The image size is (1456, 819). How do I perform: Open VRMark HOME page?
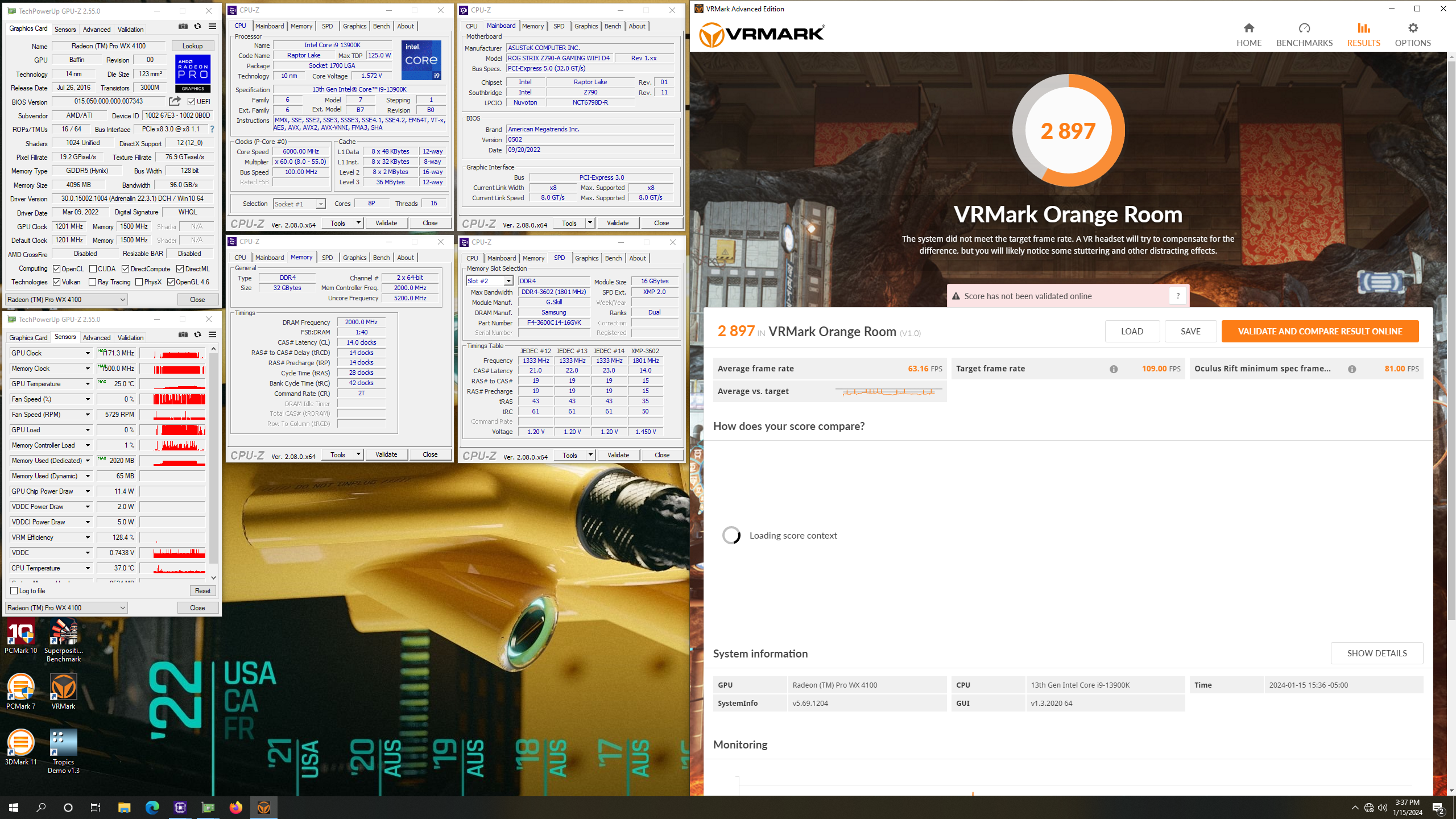[1249, 35]
